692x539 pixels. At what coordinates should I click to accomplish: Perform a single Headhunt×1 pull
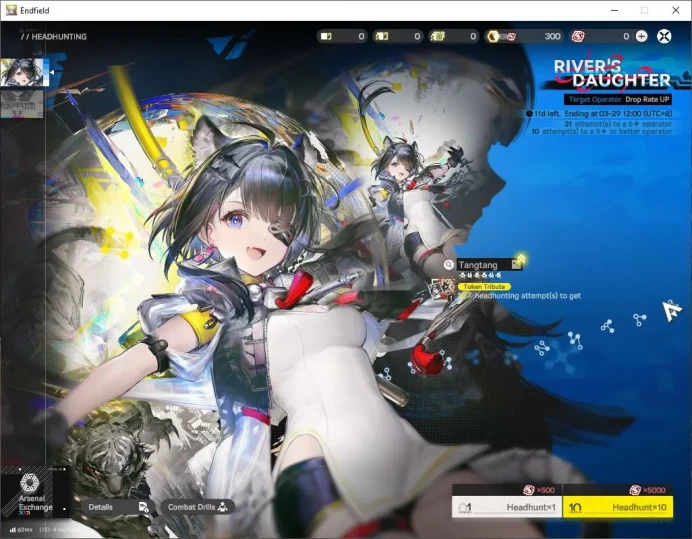tap(507, 507)
